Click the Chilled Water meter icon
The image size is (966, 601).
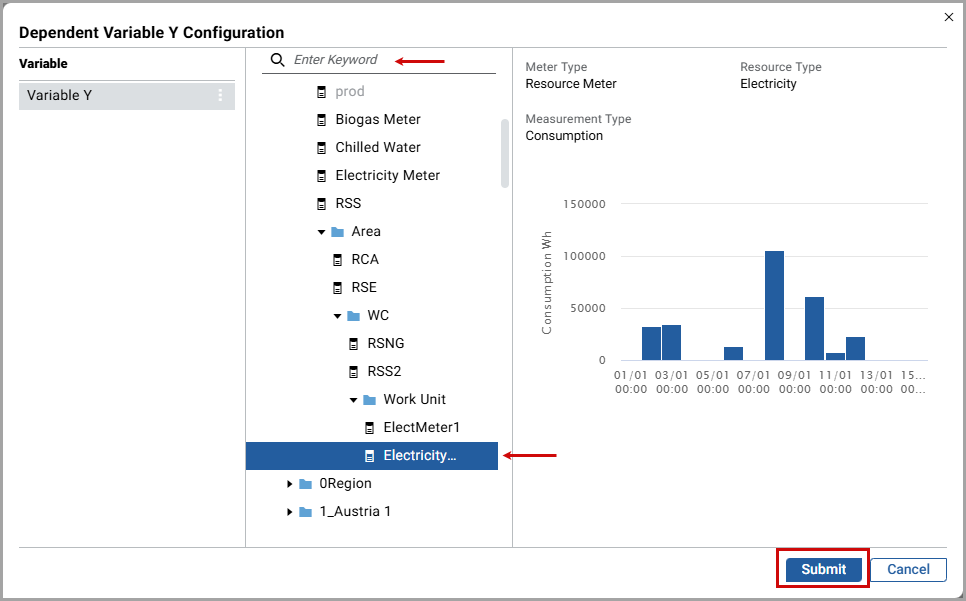pos(321,148)
